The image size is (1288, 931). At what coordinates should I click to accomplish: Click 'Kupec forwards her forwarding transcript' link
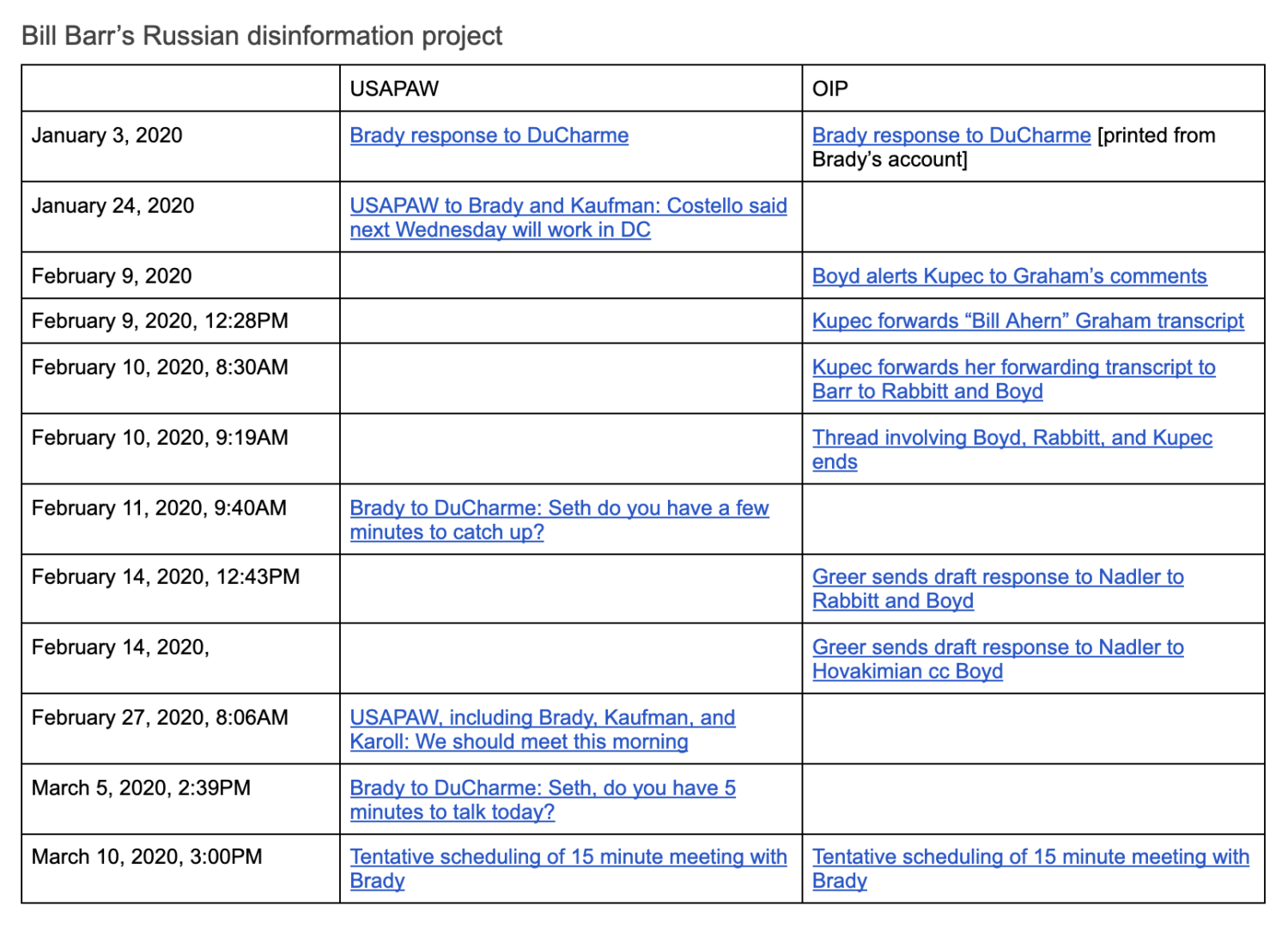click(x=1013, y=368)
